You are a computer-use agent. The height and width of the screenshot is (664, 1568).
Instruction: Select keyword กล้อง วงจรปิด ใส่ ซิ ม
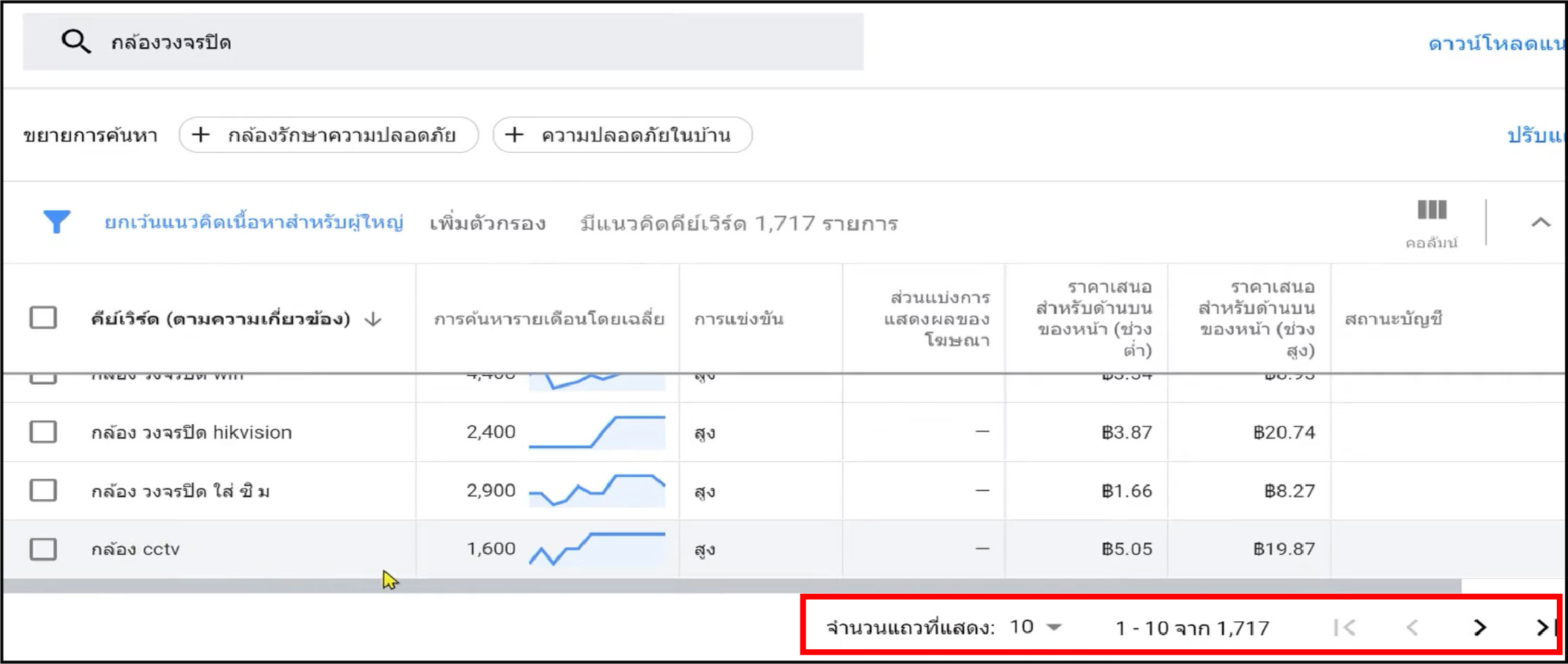tap(180, 491)
